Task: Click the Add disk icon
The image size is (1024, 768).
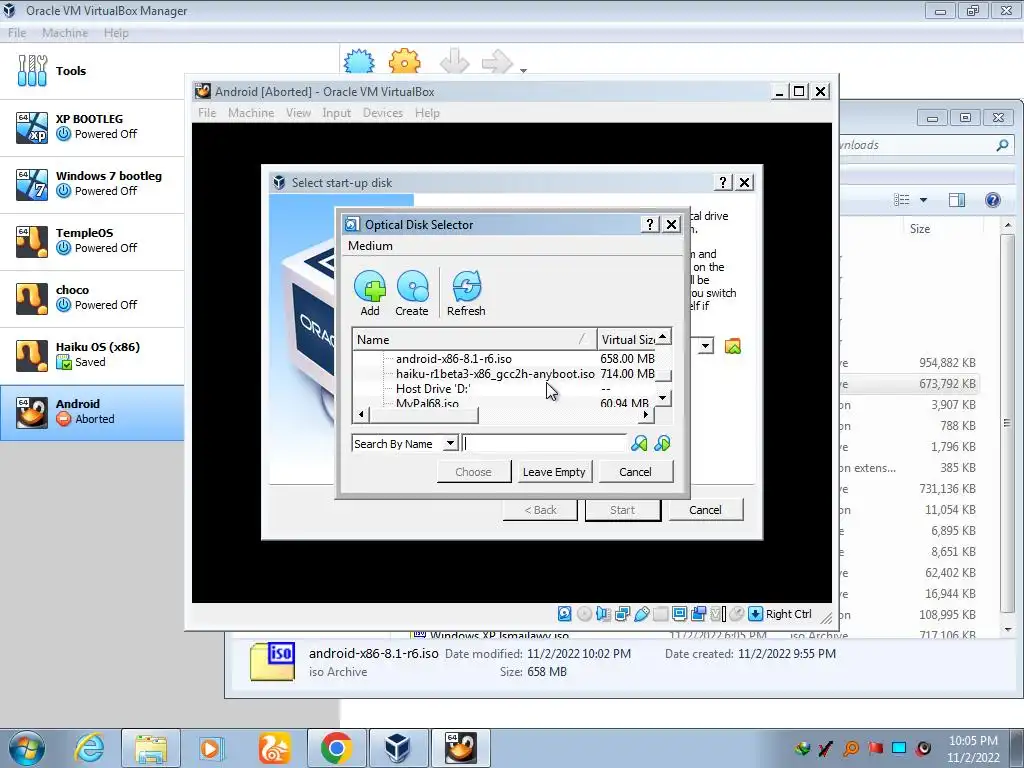Action: pyautogui.click(x=370, y=286)
